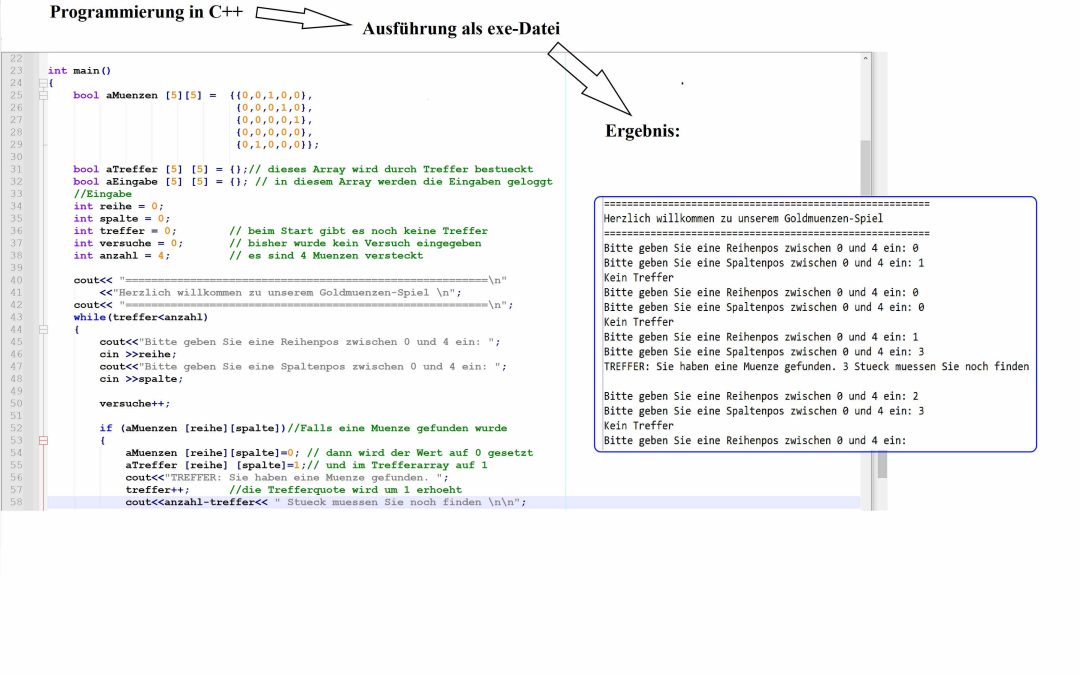Click the 'int spalte = 0;' line
Image resolution: width=1080 pixels, height=675 pixels.
click(x=122, y=218)
